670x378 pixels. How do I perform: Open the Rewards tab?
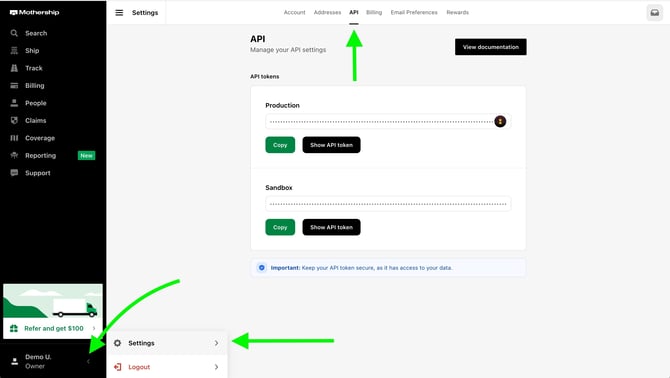pos(458,12)
